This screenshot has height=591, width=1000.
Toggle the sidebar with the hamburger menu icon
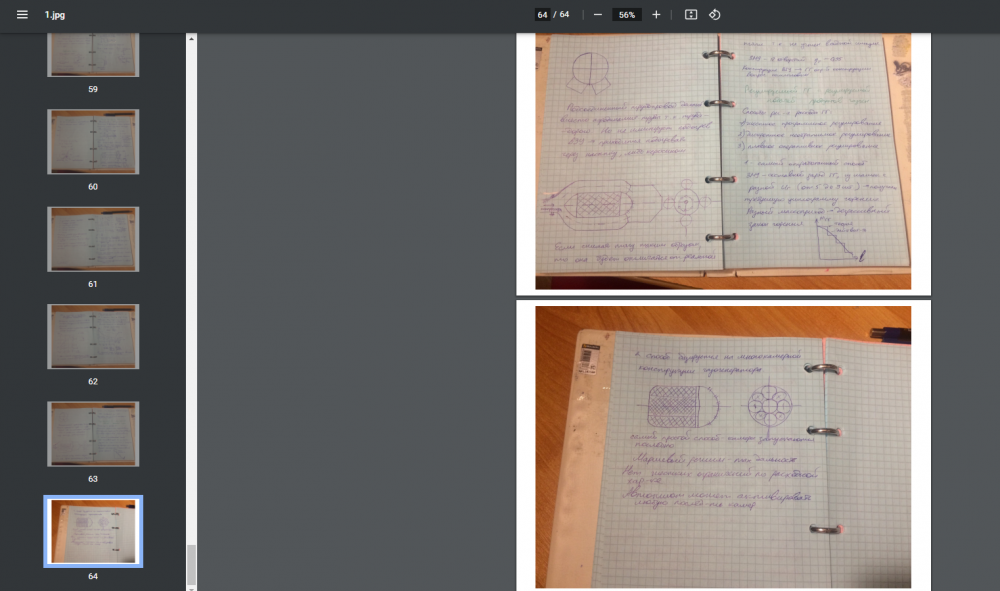22,15
